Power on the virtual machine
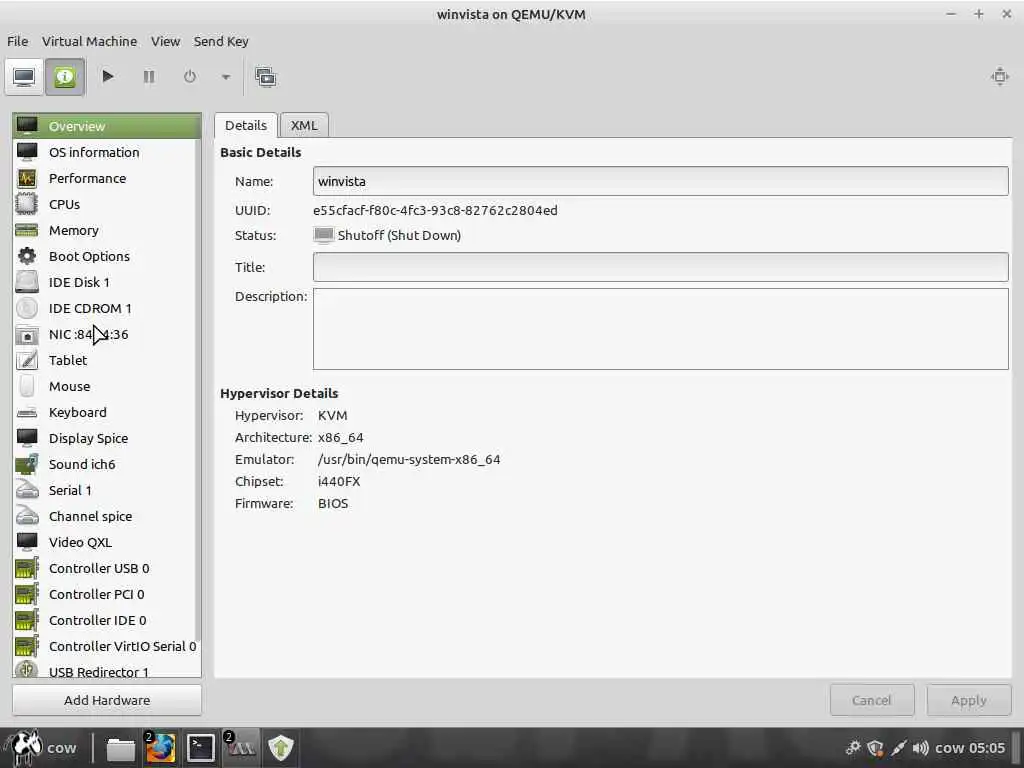Viewport: 1024px width, 768px height. click(108, 77)
